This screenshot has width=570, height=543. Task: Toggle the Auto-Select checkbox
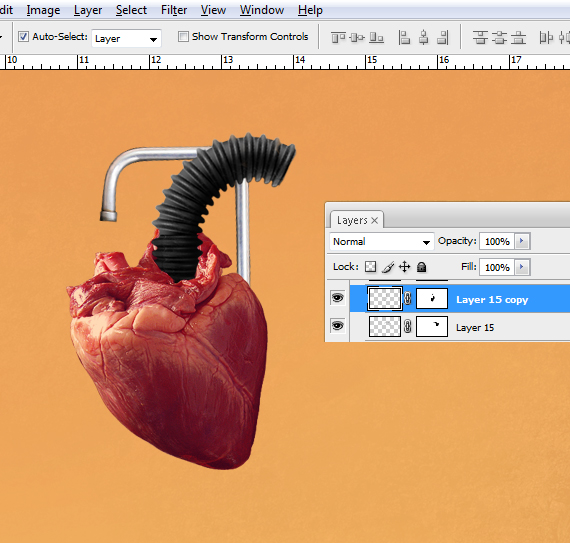pyautogui.click(x=23, y=36)
